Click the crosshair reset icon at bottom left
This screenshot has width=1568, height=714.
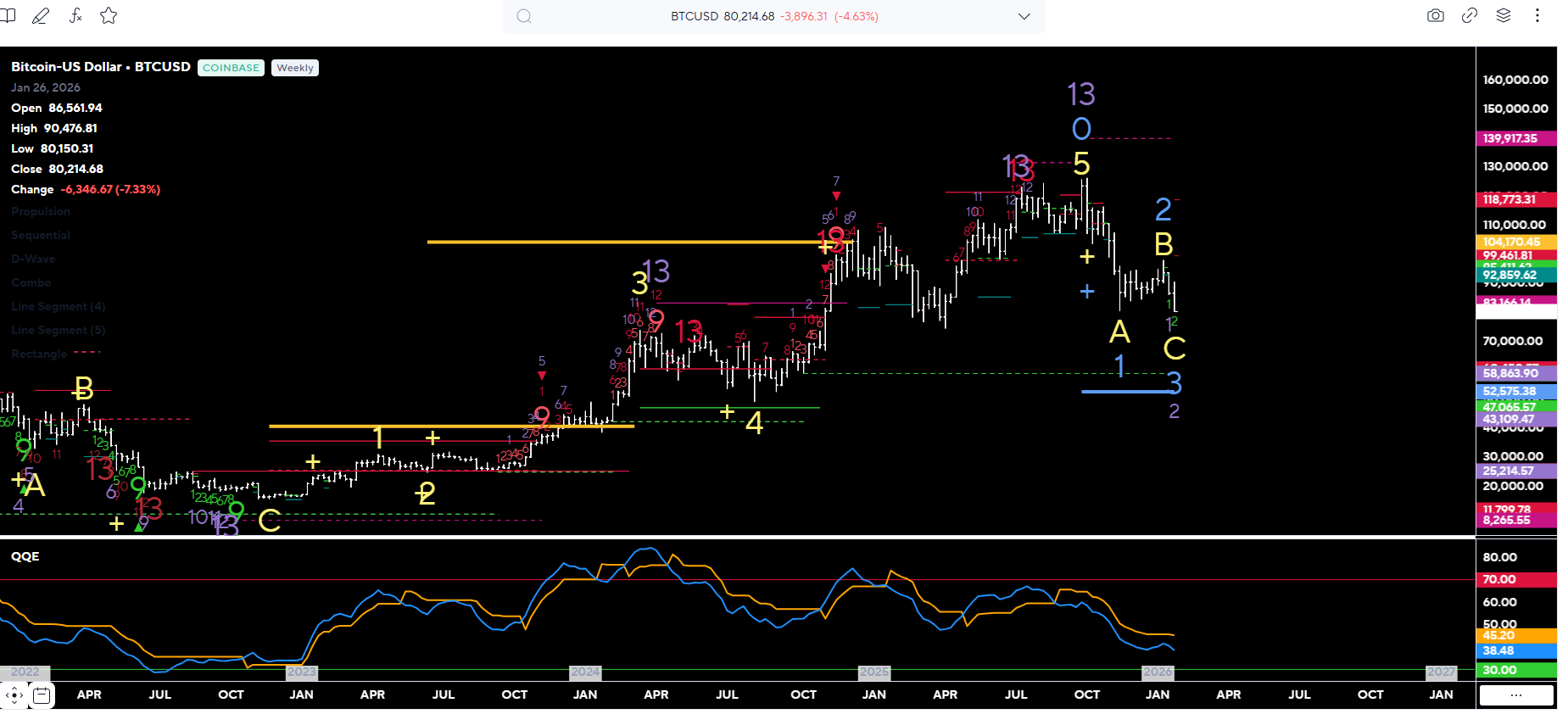[x=14, y=696]
